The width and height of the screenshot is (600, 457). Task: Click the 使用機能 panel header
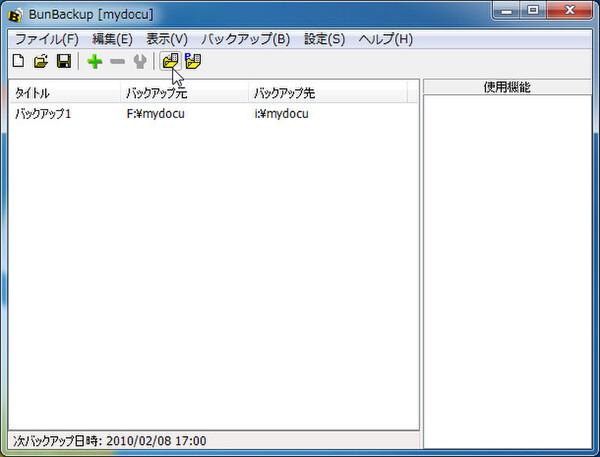coord(507,87)
